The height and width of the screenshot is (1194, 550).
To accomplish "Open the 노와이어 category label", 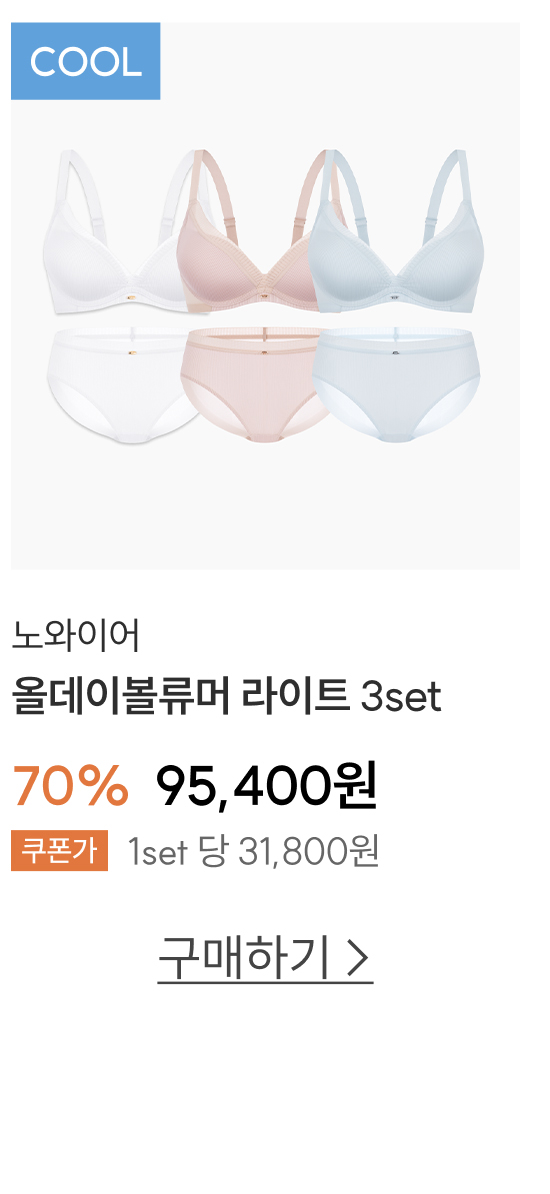I will tap(76, 637).
